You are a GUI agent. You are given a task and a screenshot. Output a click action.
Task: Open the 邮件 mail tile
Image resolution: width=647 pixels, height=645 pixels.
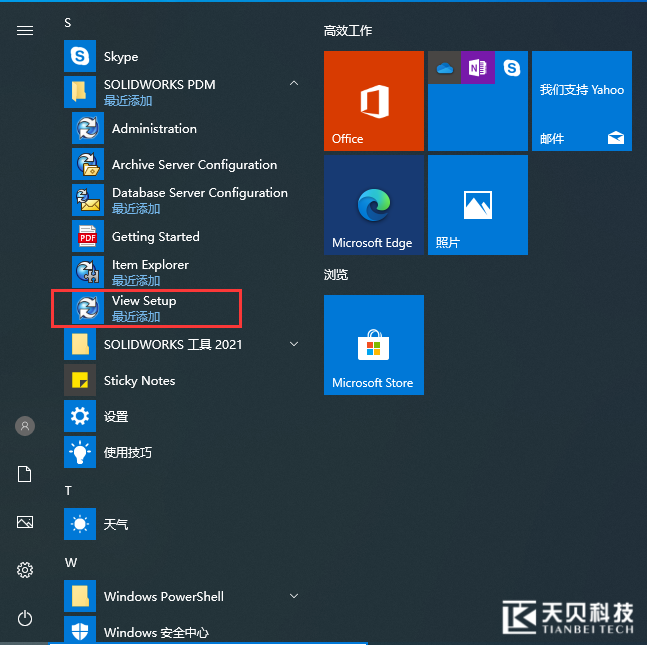point(582,101)
